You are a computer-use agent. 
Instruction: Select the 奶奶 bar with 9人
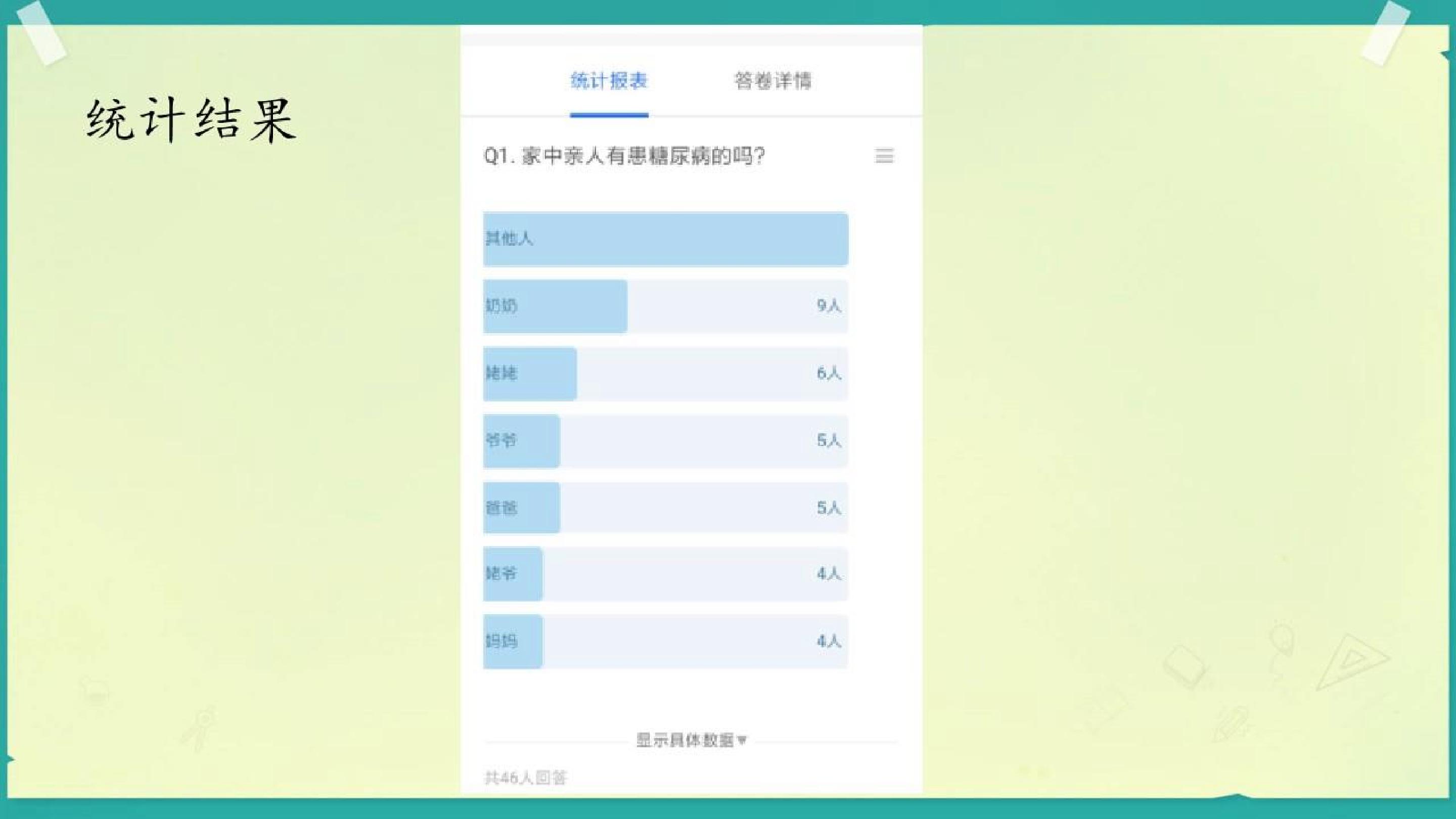pyautogui.click(x=665, y=306)
